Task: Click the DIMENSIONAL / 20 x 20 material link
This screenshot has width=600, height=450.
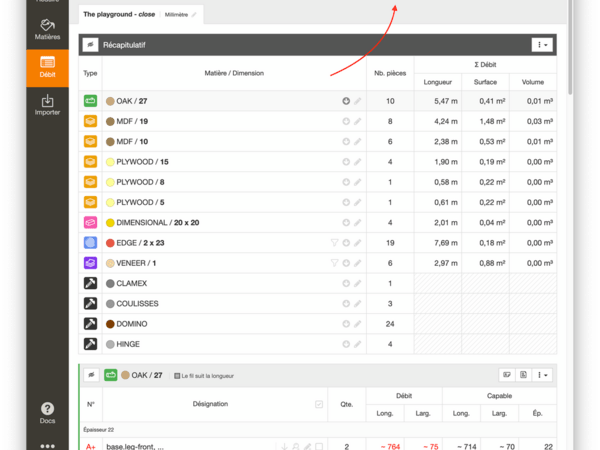Action: (x=160, y=222)
